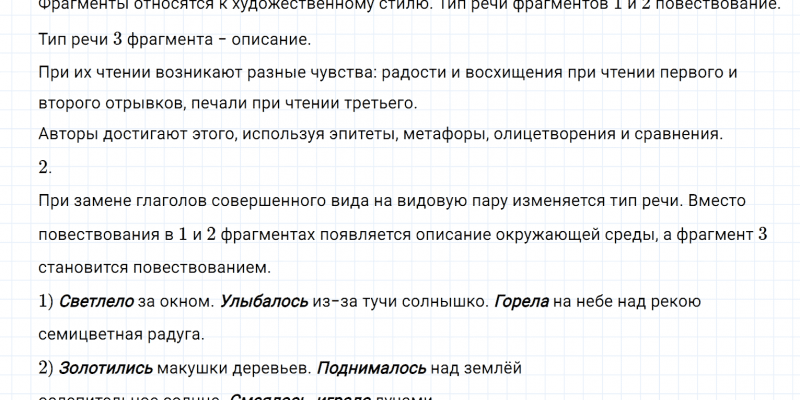Image resolution: width=800 pixels, height=400 pixels.
Task: Click the word "солнышко" in the sentence
Action: click(455, 300)
